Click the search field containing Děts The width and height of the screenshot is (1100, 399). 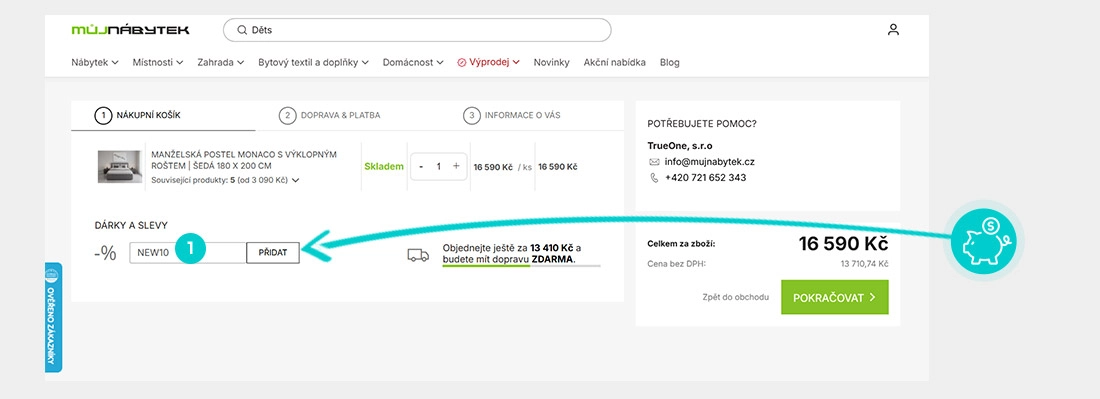point(417,30)
